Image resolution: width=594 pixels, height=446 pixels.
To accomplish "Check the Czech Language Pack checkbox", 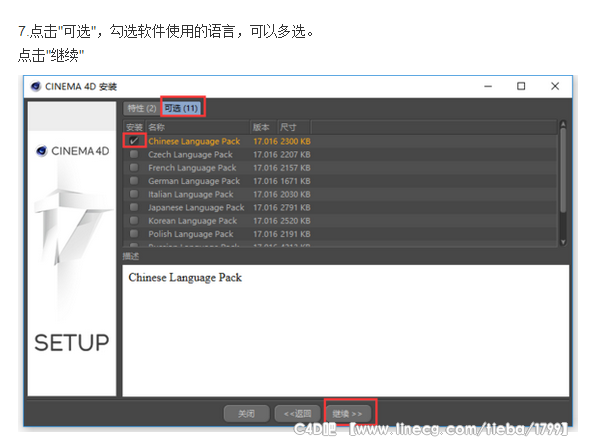I will tap(134, 154).
